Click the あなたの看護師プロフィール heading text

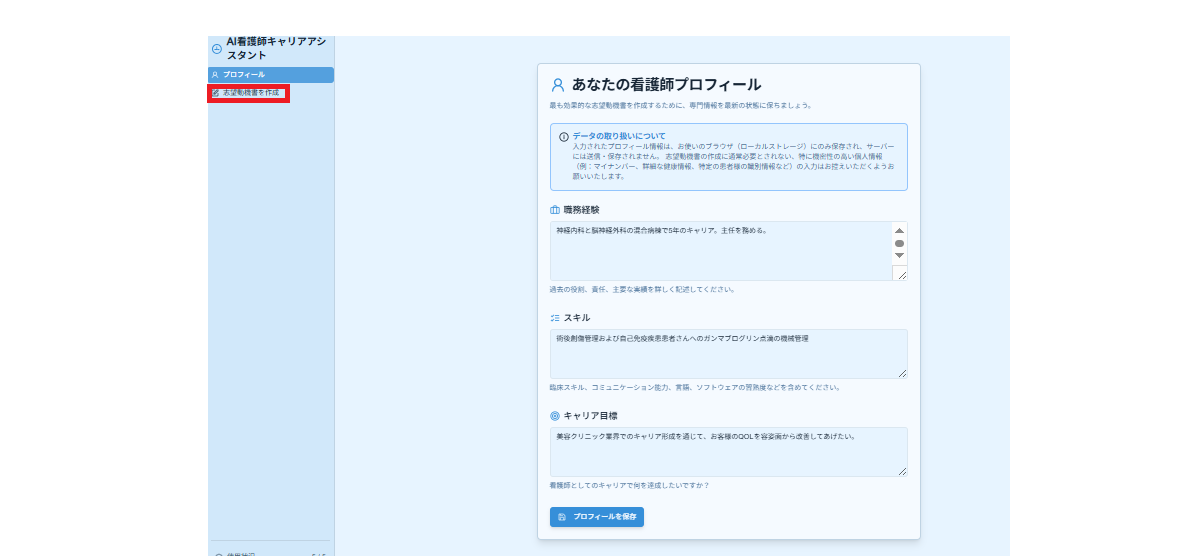(667, 85)
